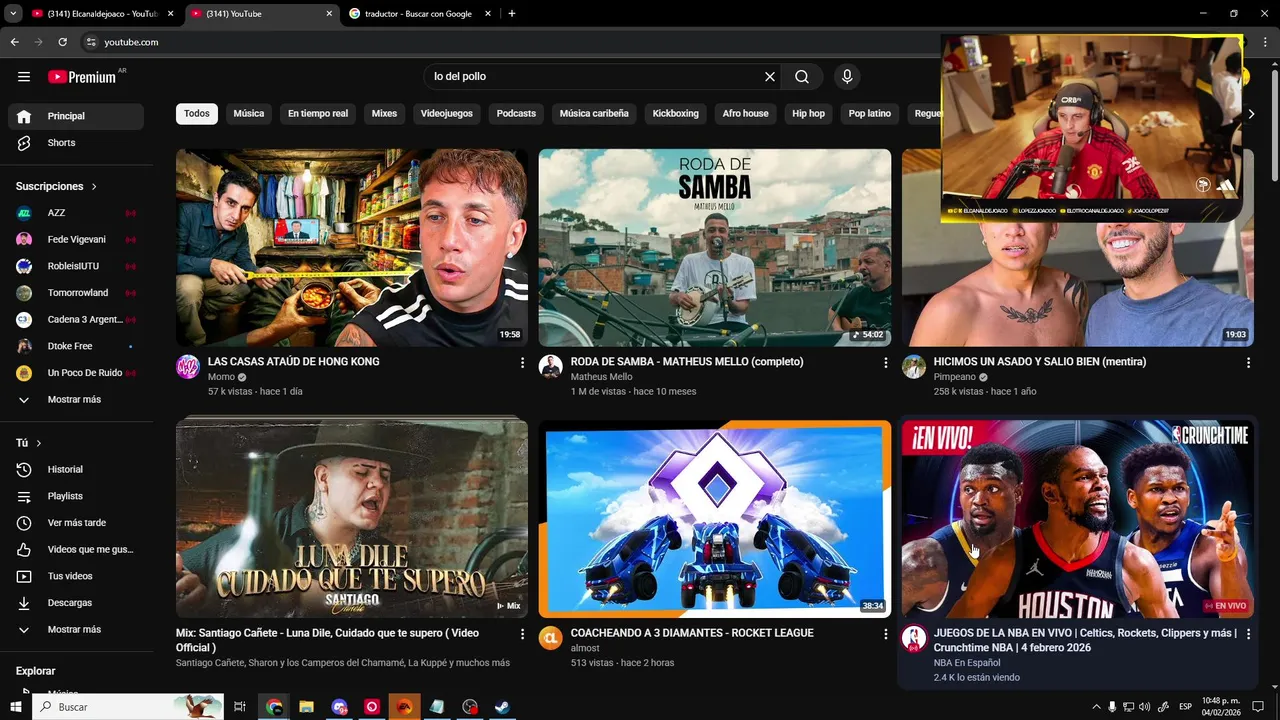1280x720 pixels.
Task: Select the Hip hop chip
Action: [809, 114]
